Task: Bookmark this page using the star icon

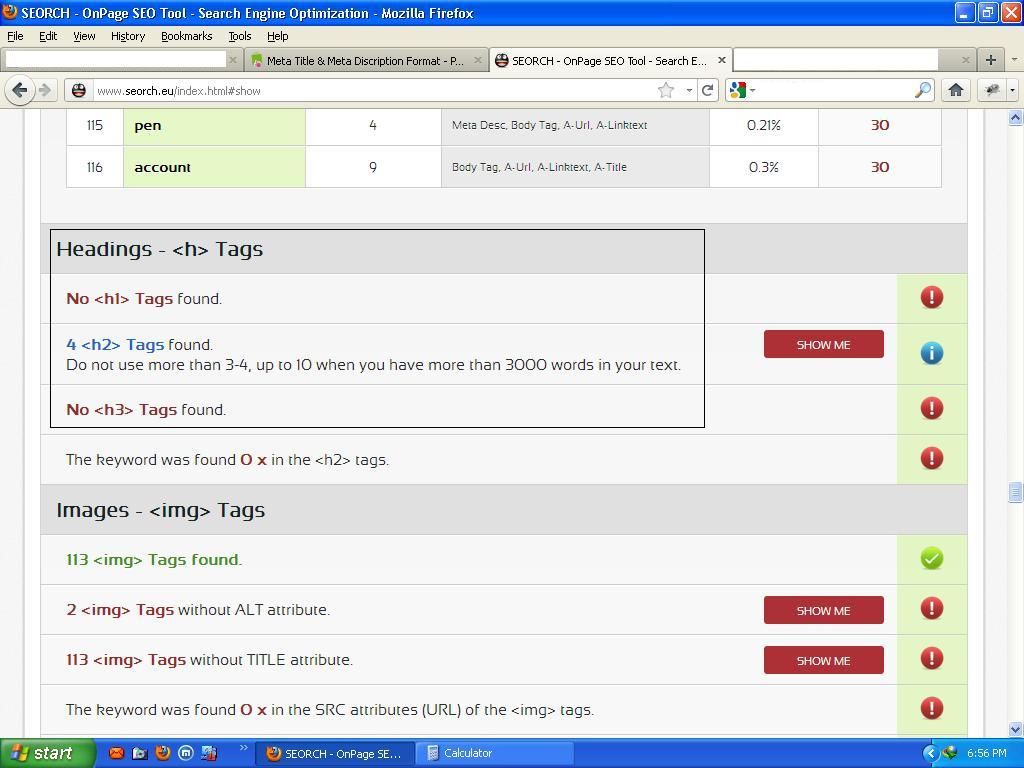Action: (666, 90)
